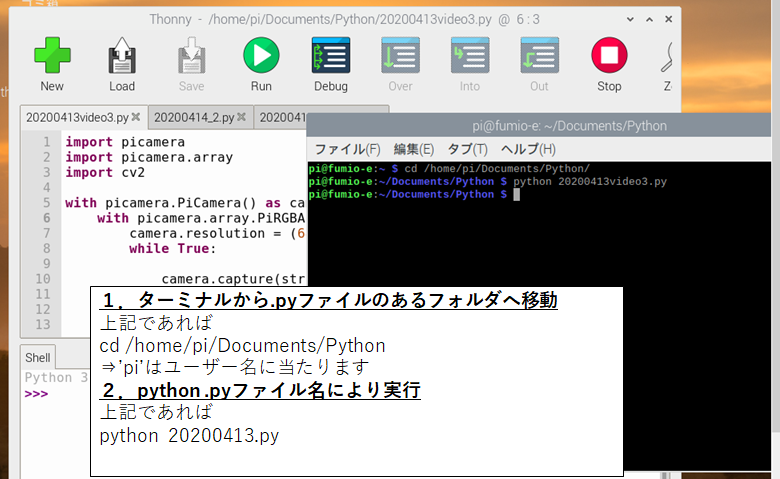Click the 'while True:' line in editor
Viewport: 780px width, 479px height.
pyautogui.click(x=172, y=249)
